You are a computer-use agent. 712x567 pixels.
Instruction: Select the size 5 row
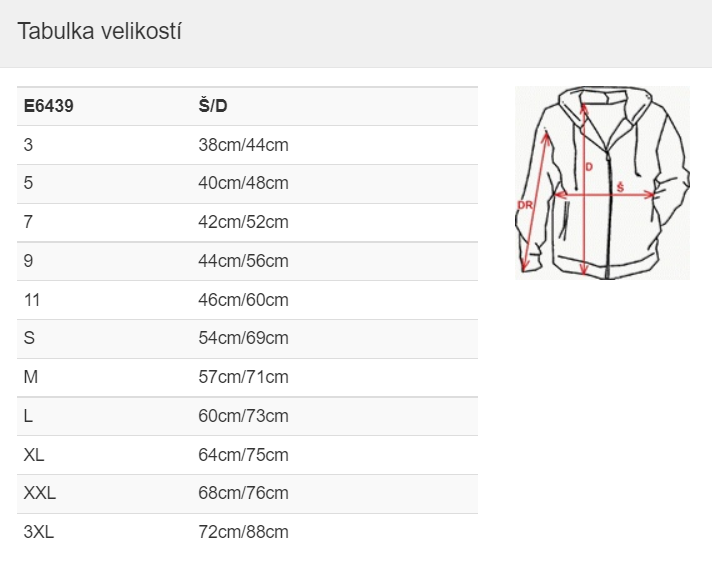(x=247, y=184)
